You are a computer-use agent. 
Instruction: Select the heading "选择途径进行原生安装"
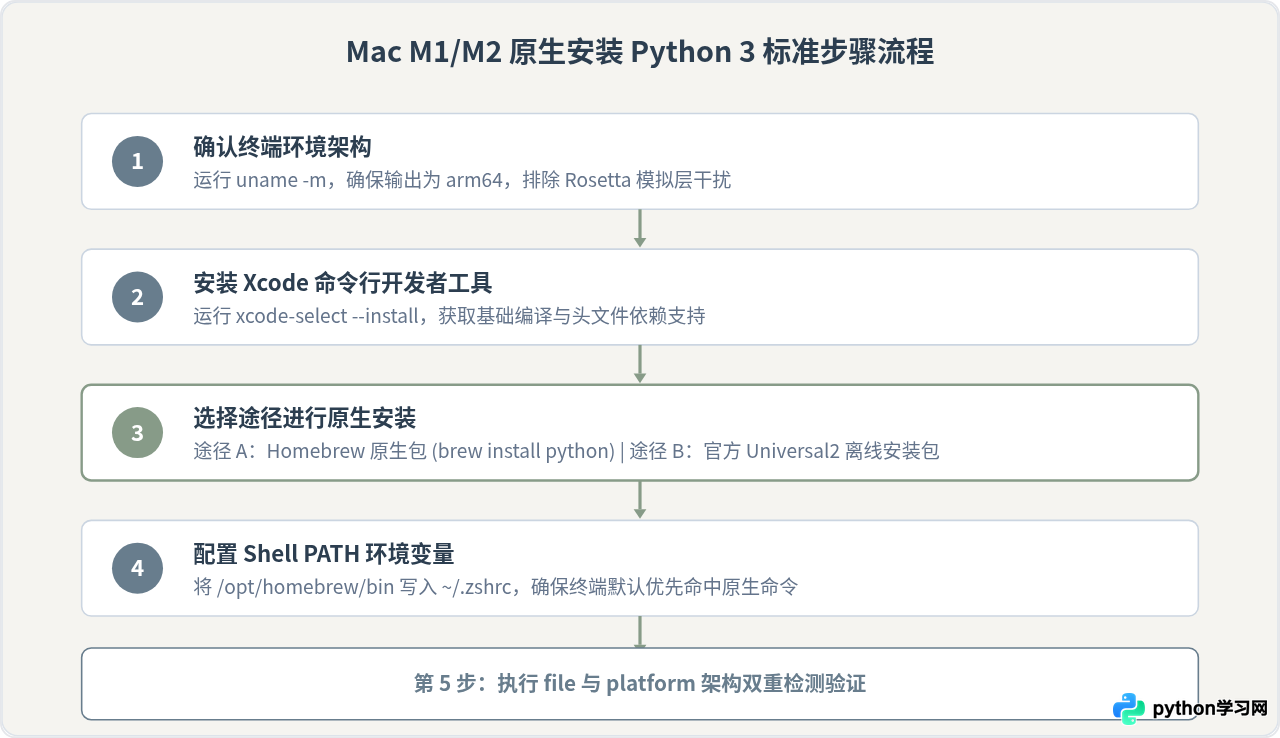pyautogui.click(x=304, y=419)
